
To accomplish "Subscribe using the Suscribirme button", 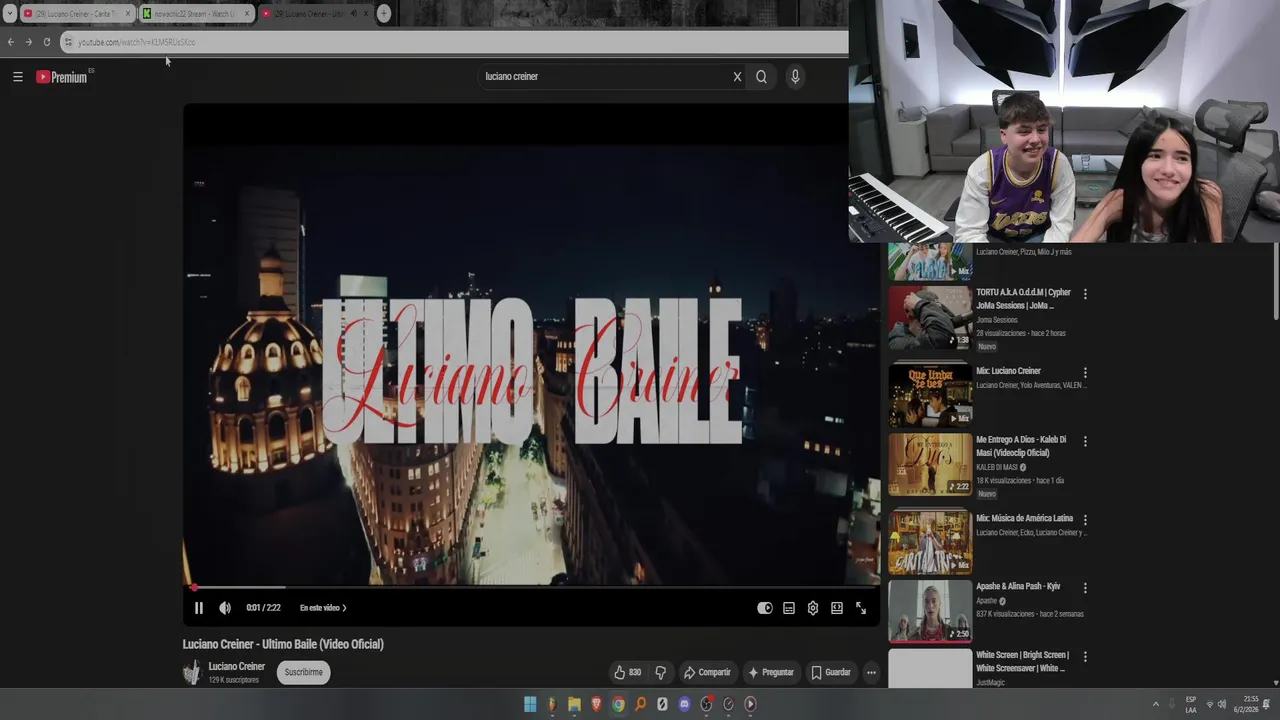I will [303, 672].
